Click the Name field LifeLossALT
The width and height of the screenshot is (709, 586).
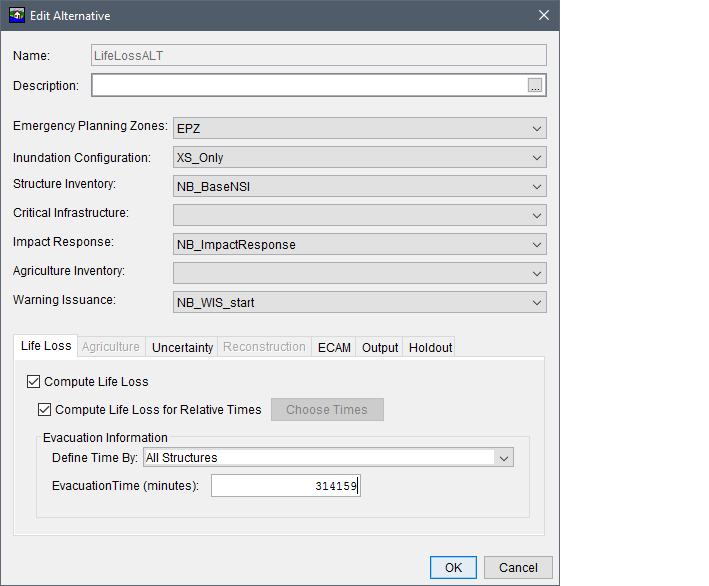[x=319, y=55]
